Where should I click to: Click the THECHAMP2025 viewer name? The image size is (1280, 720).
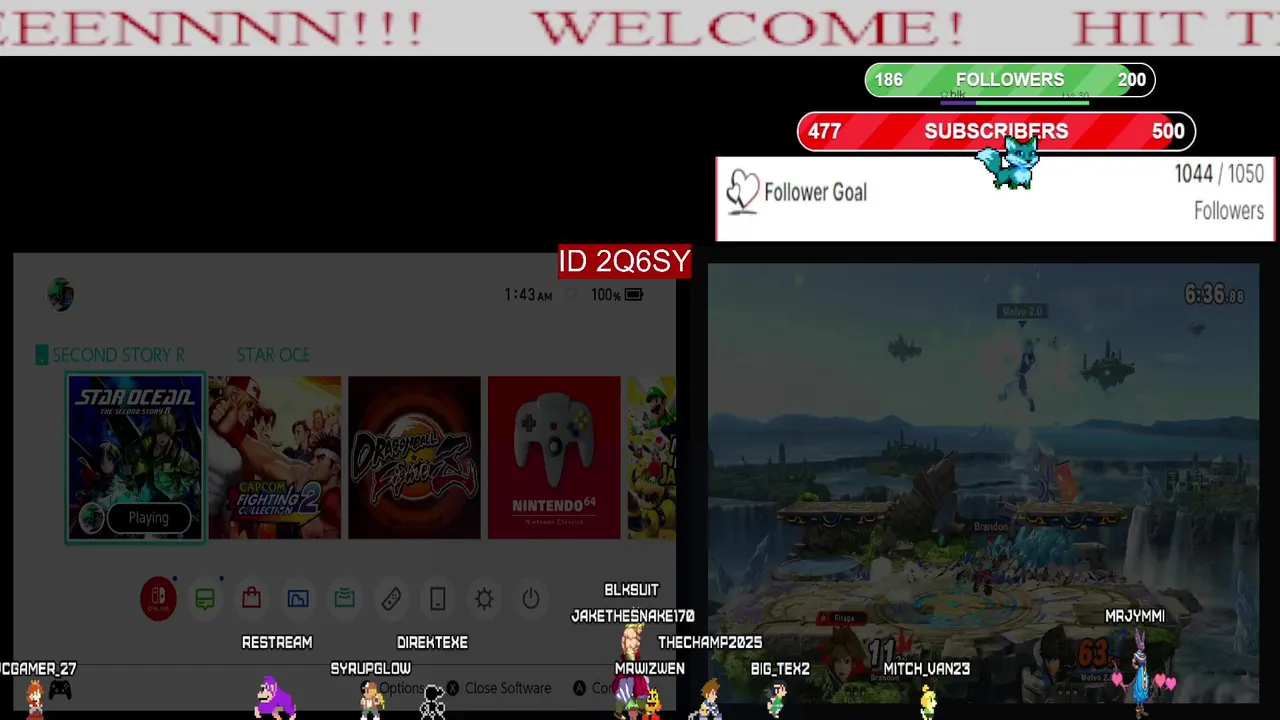click(710, 642)
